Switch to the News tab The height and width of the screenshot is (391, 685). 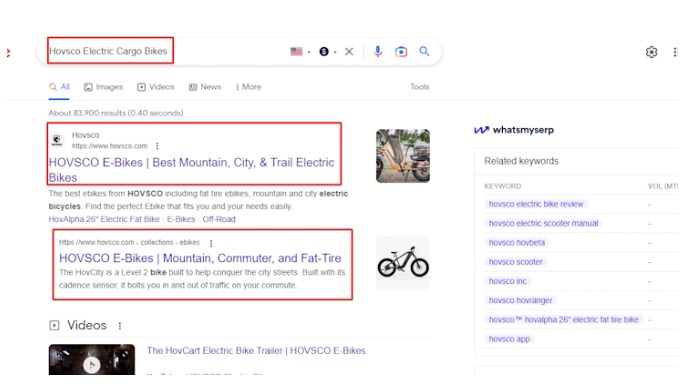pos(205,87)
